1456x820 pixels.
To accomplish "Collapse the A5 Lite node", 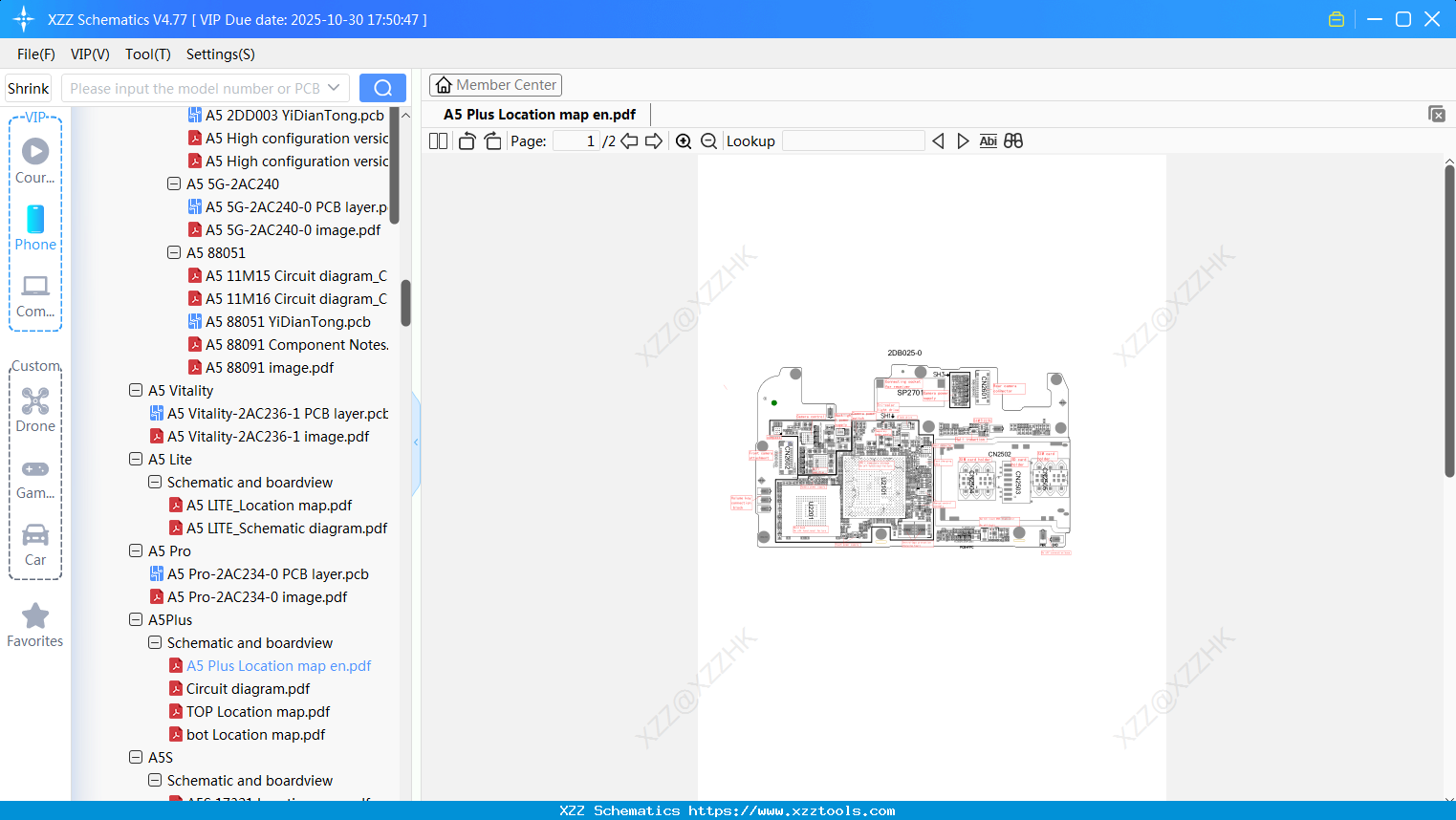I will pyautogui.click(x=136, y=459).
